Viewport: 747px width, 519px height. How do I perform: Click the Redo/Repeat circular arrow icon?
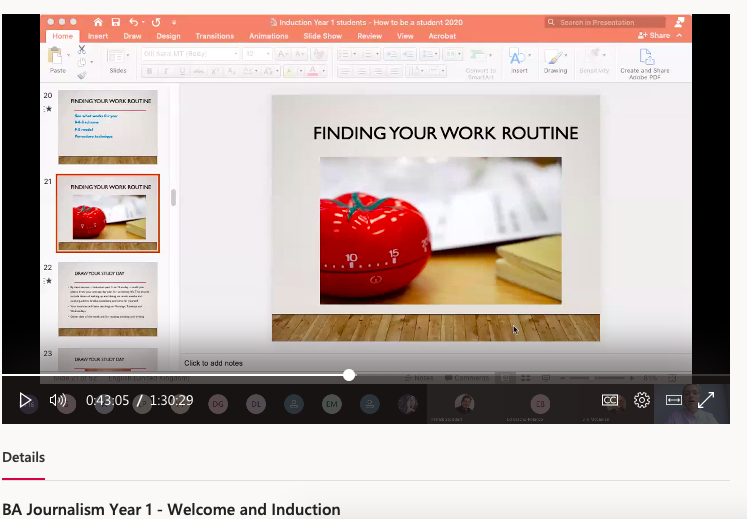(x=156, y=22)
